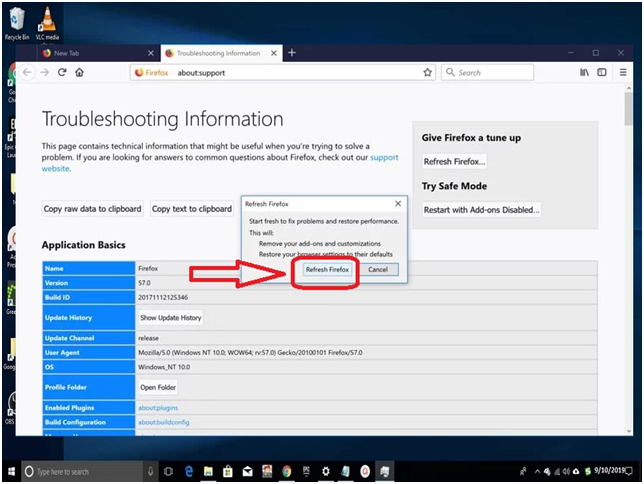644x484 pixels.
Task: Open the notification center icon
Action: click(x=629, y=472)
